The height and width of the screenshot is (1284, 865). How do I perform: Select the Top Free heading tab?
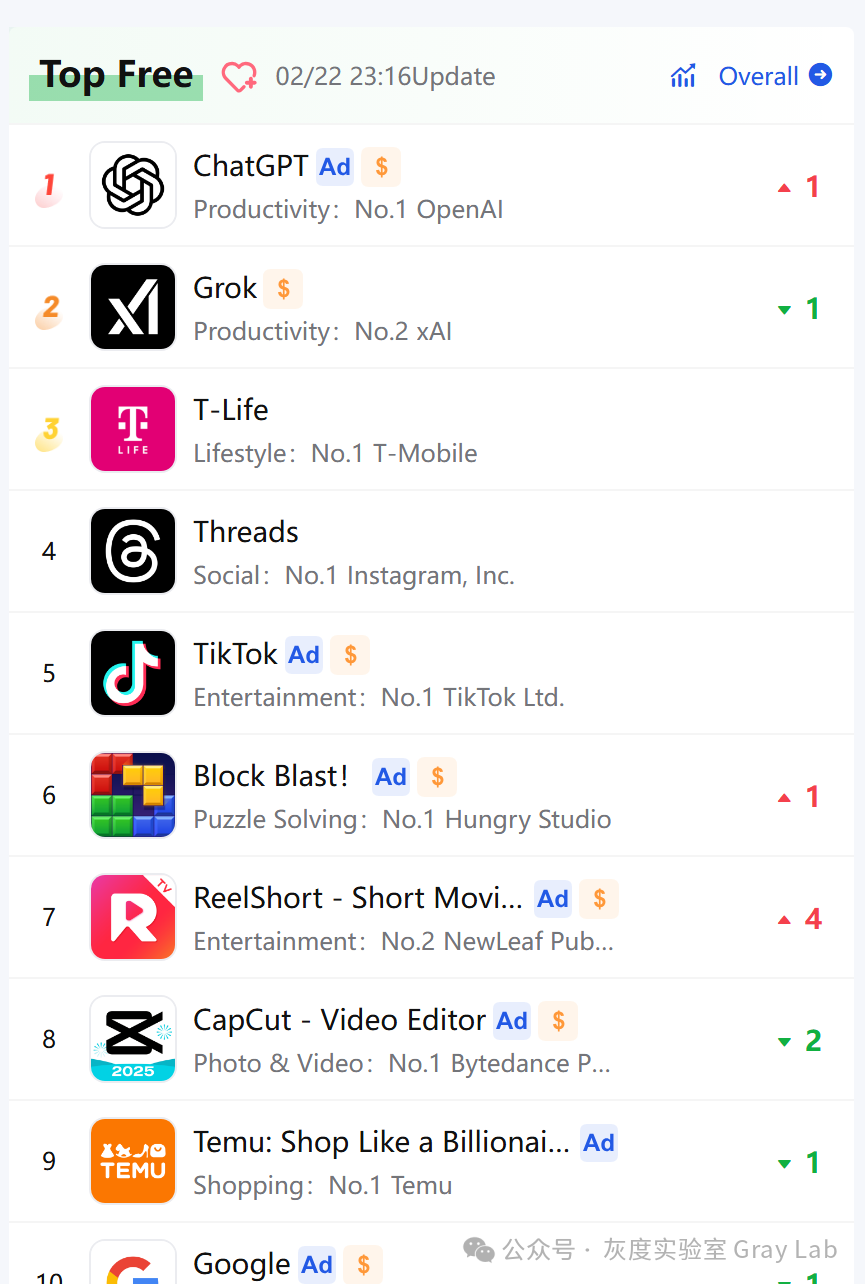(116, 76)
